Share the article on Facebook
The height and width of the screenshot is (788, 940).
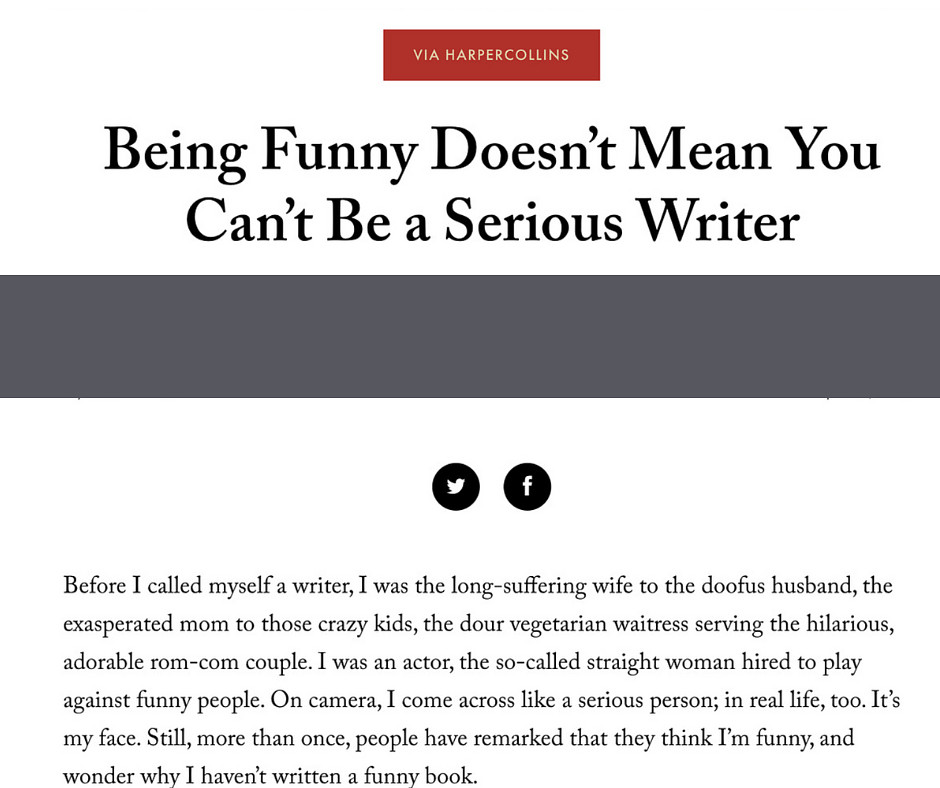527,486
